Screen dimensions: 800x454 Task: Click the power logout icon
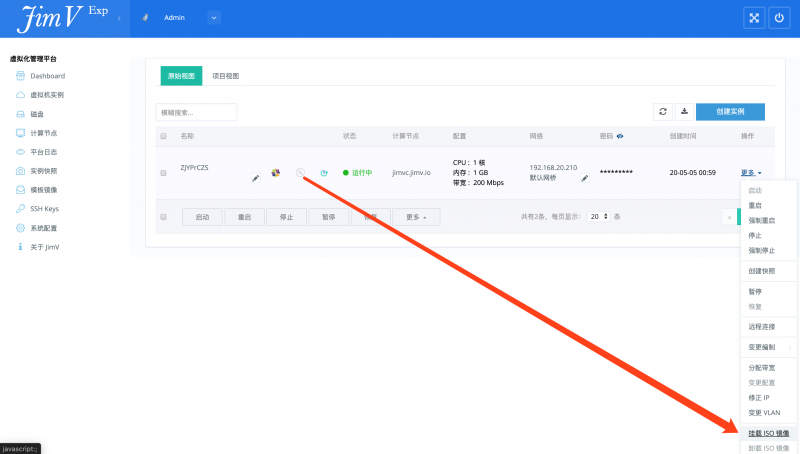[780, 18]
